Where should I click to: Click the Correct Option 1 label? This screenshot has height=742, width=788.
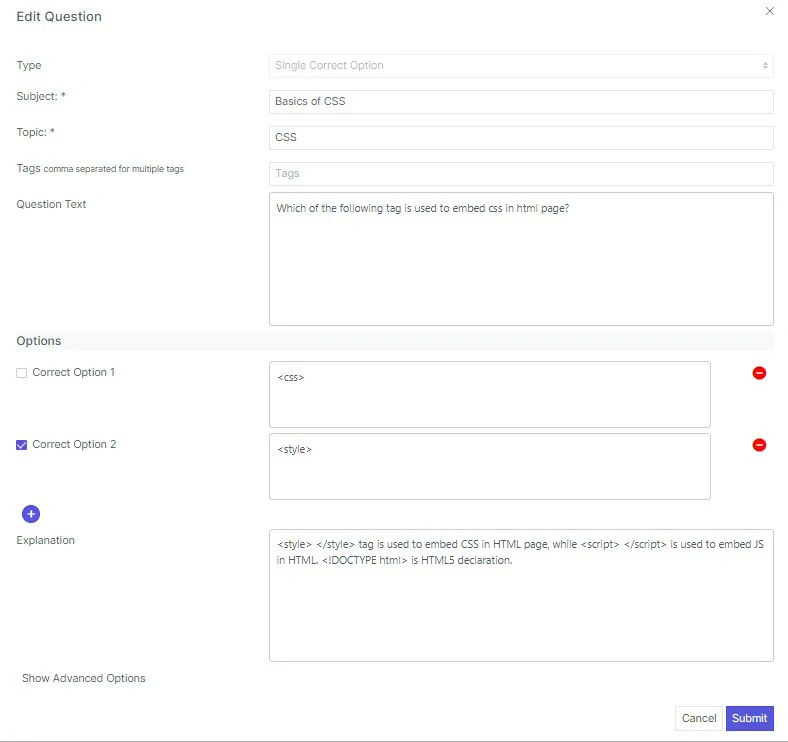[x=73, y=373]
